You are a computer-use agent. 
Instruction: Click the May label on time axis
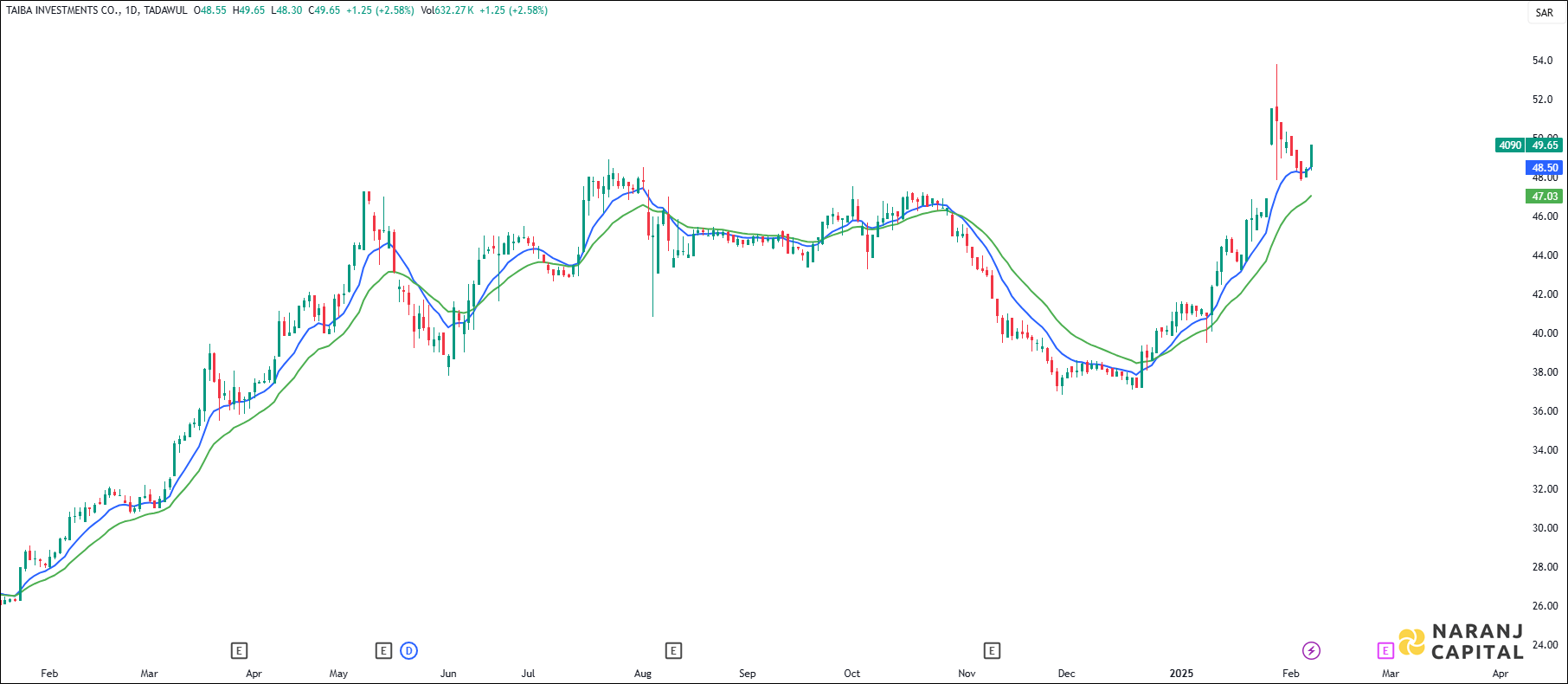pos(338,674)
